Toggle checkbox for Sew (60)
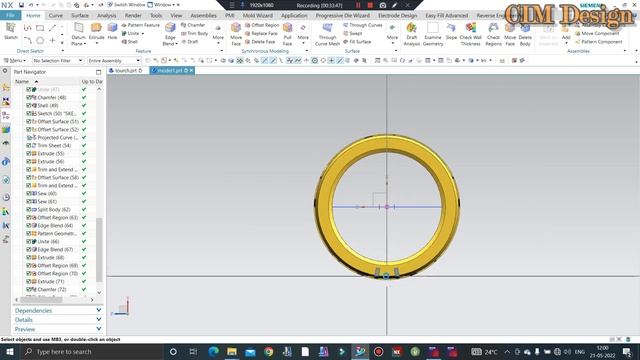Viewport: 640px width, 360px height. point(29,193)
